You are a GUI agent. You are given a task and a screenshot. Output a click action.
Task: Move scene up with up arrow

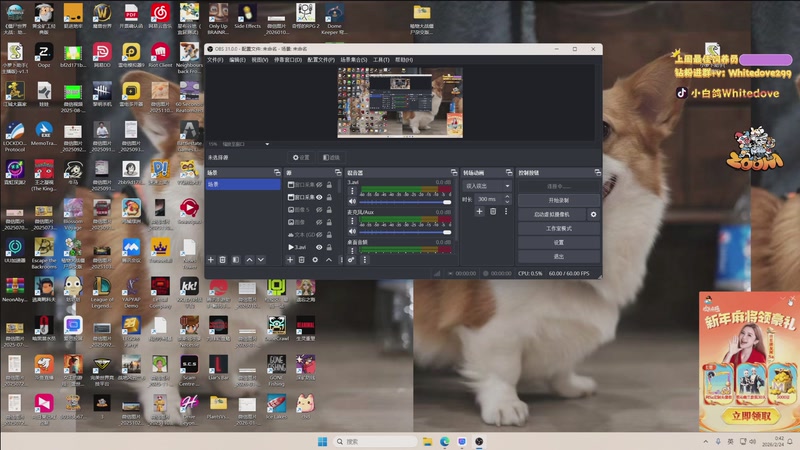coord(249,260)
